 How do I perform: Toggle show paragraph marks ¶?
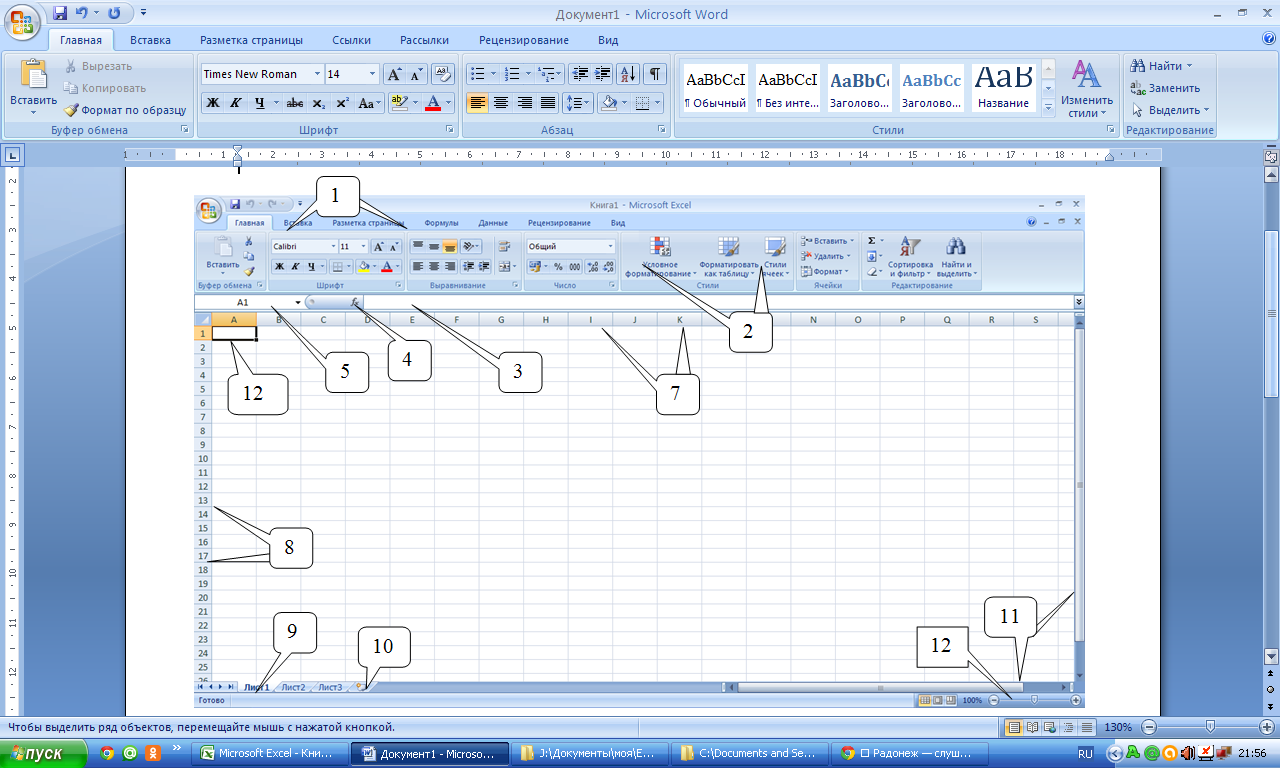coord(655,74)
